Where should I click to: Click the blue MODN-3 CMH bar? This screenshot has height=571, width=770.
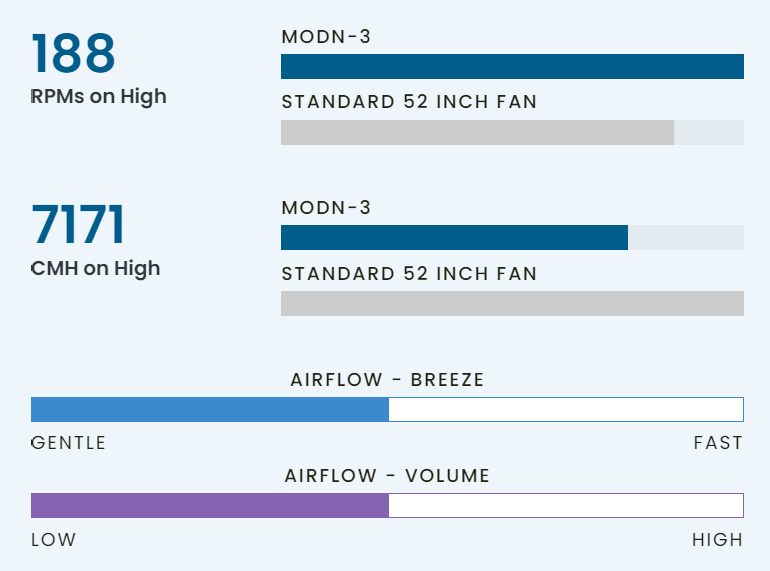point(454,238)
